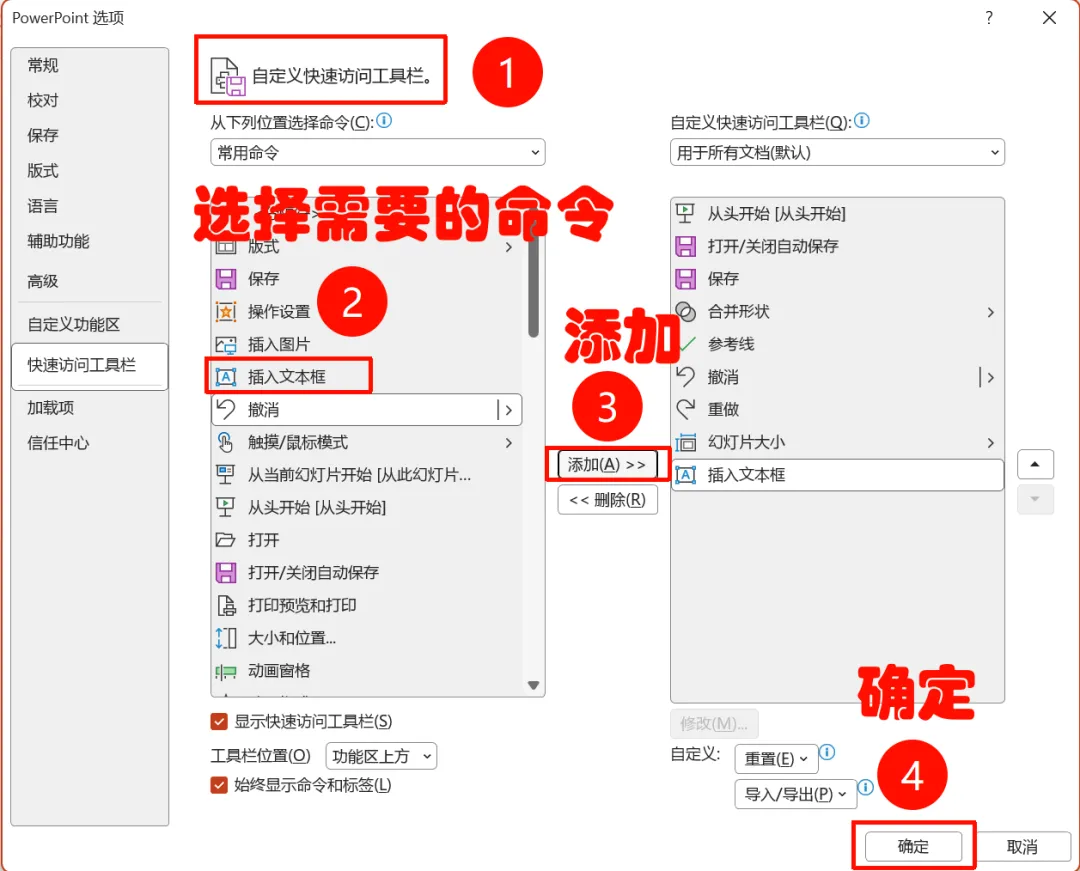Click info icon beside Choose commands from label
The width and height of the screenshot is (1080, 871).
tap(384, 121)
